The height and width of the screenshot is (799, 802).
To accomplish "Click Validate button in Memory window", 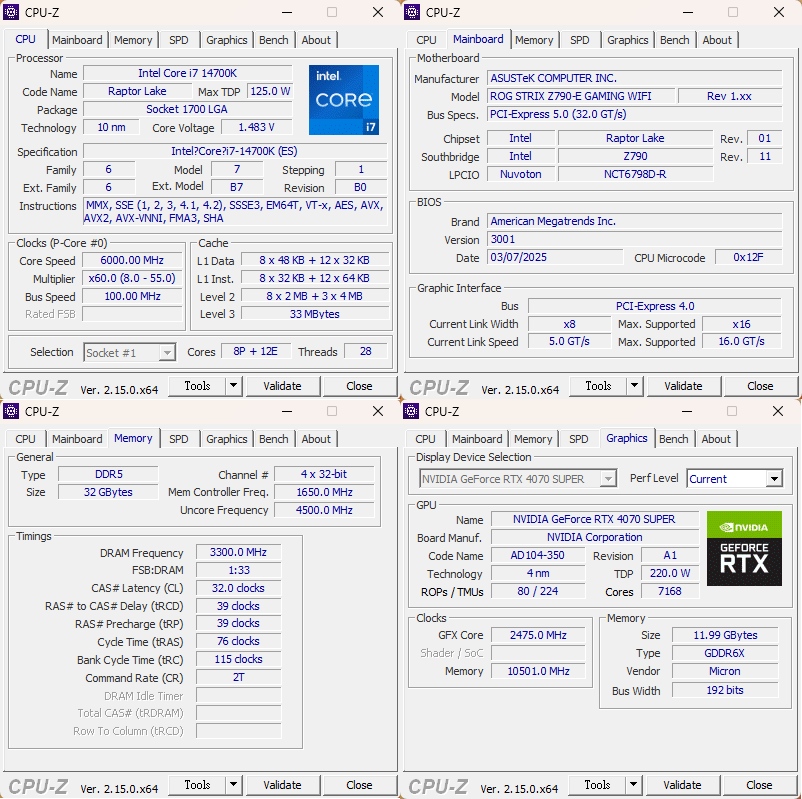I will [282, 785].
